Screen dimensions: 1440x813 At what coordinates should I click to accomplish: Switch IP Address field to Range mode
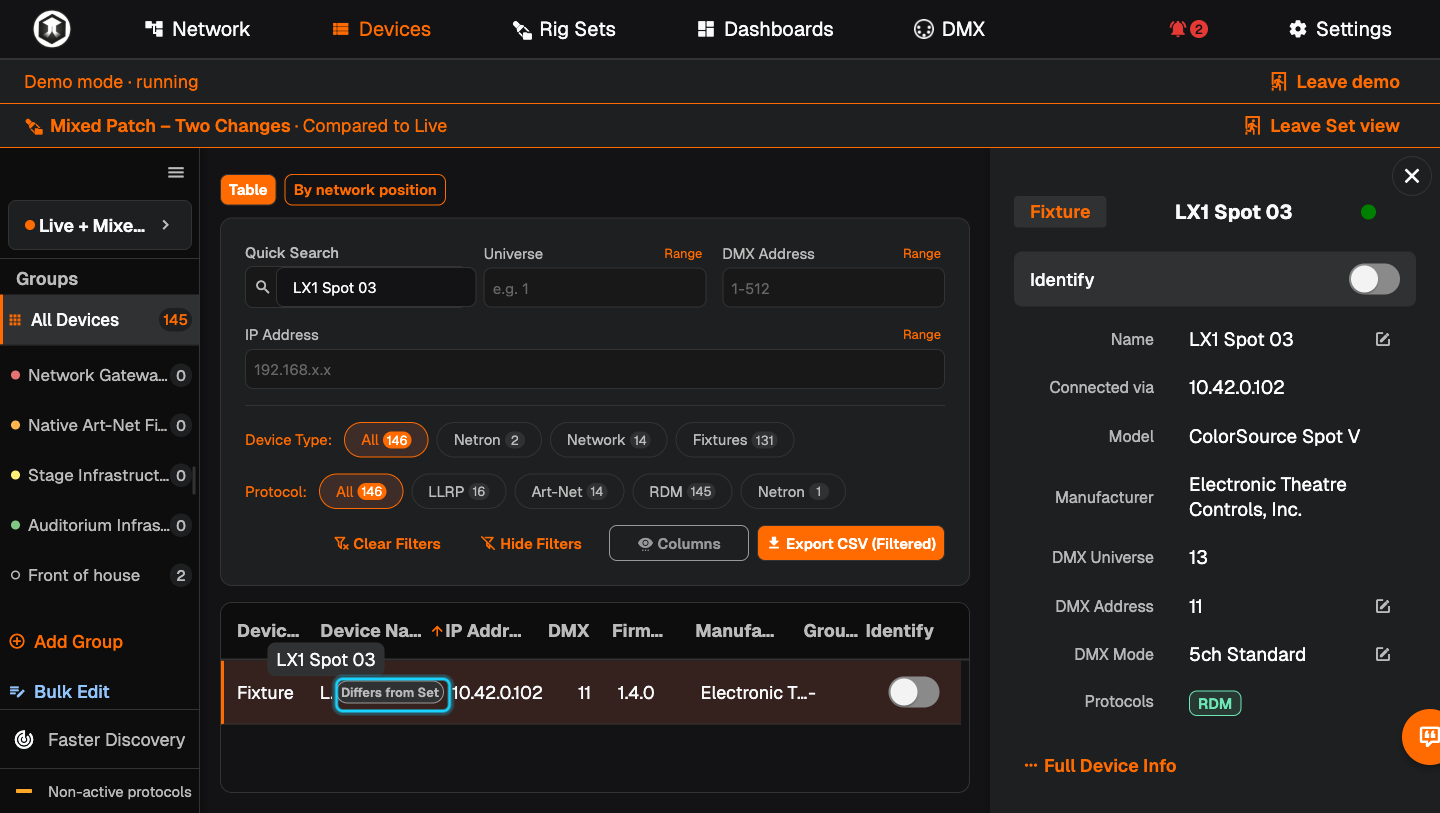922,335
